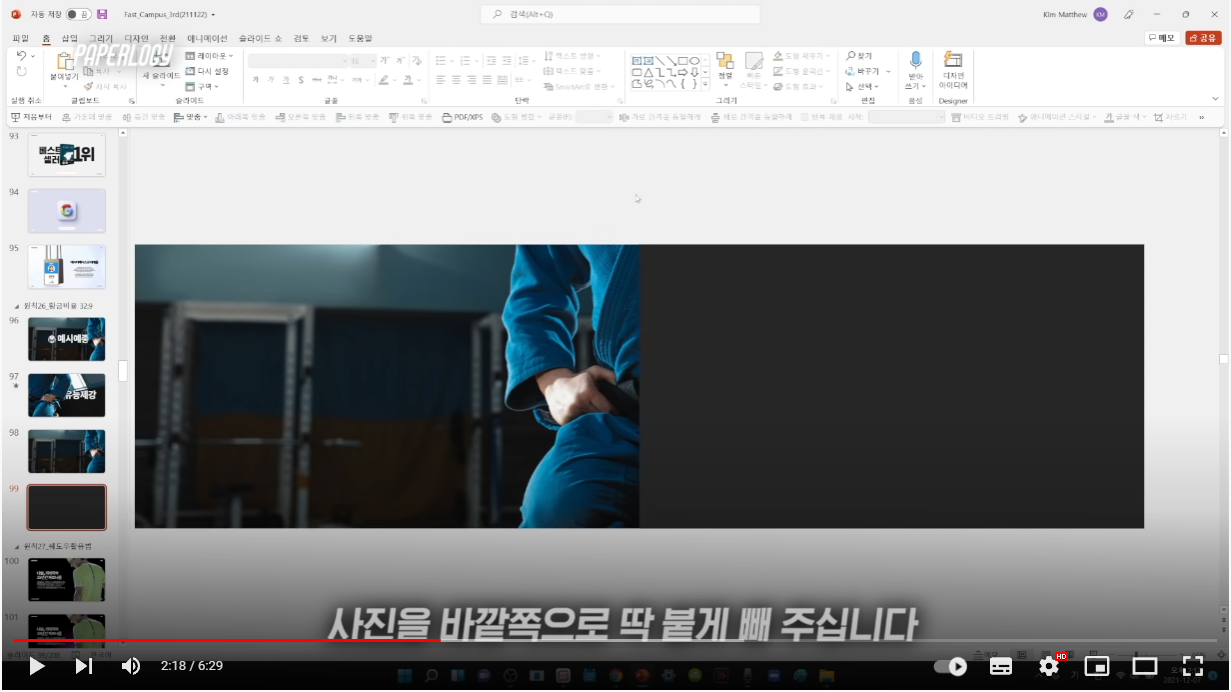Toggle subtitles with the captions icon
Image resolution: width=1231 pixels, height=692 pixels.
click(1001, 666)
